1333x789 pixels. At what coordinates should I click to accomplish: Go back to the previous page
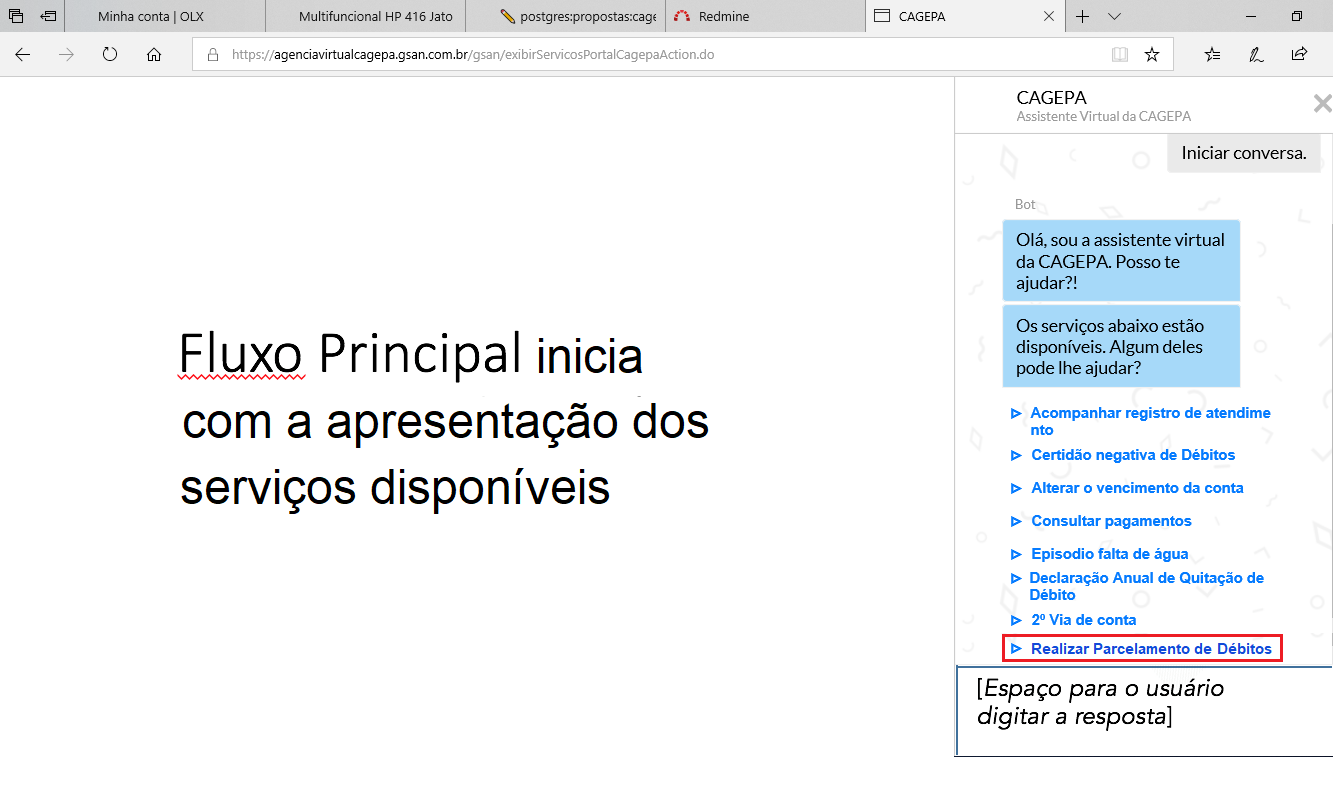(22, 54)
